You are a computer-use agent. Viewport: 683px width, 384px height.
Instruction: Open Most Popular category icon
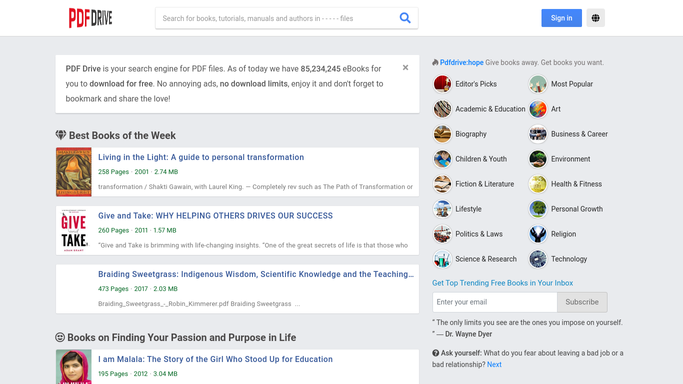(x=538, y=84)
